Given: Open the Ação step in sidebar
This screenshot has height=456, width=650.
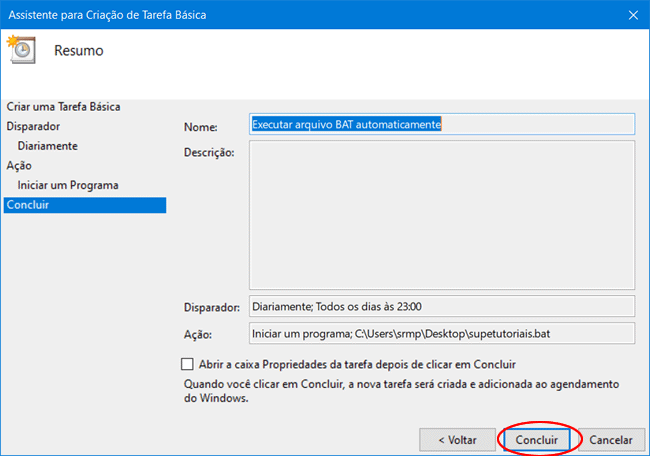Looking at the screenshot, I should point(19,166).
